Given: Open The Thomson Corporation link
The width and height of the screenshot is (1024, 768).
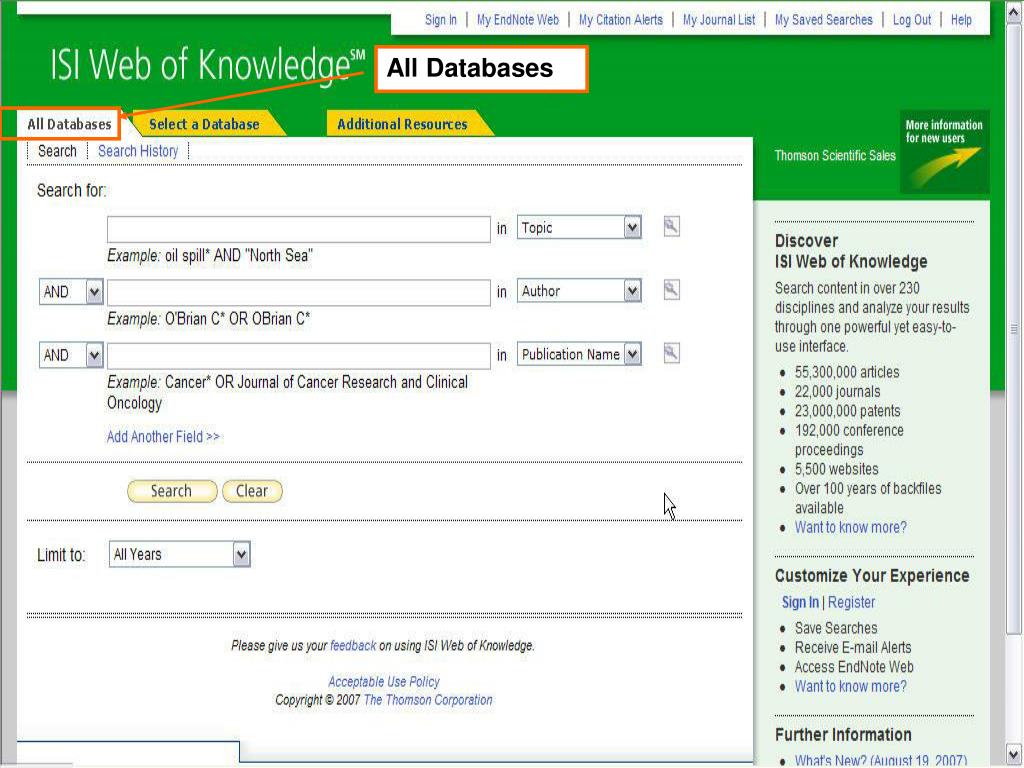Looking at the screenshot, I should (428, 700).
